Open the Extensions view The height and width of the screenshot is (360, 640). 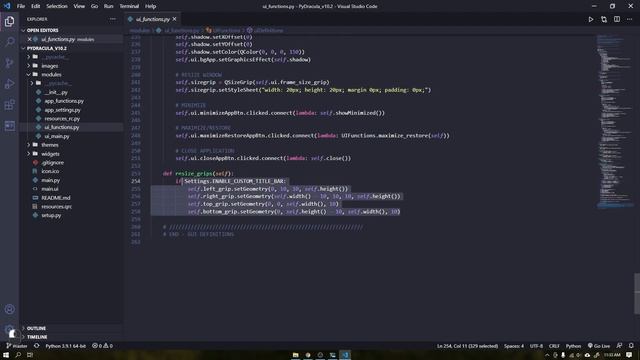pos(9,104)
